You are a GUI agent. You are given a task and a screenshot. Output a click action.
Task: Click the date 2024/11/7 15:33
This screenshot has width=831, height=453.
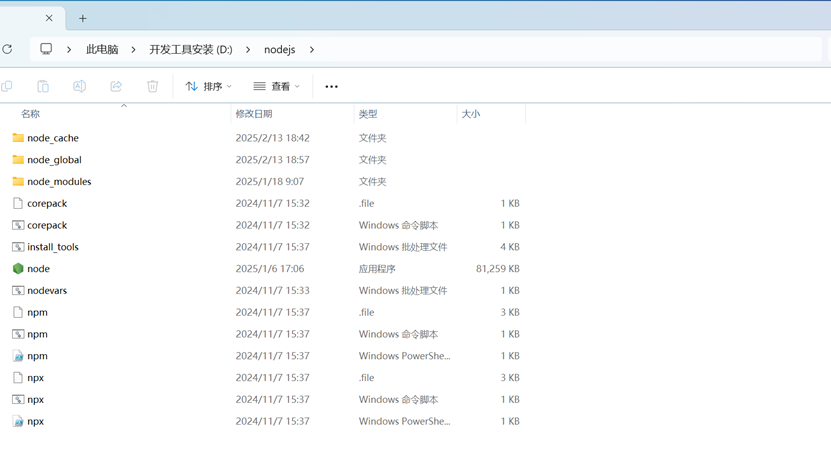(272, 290)
